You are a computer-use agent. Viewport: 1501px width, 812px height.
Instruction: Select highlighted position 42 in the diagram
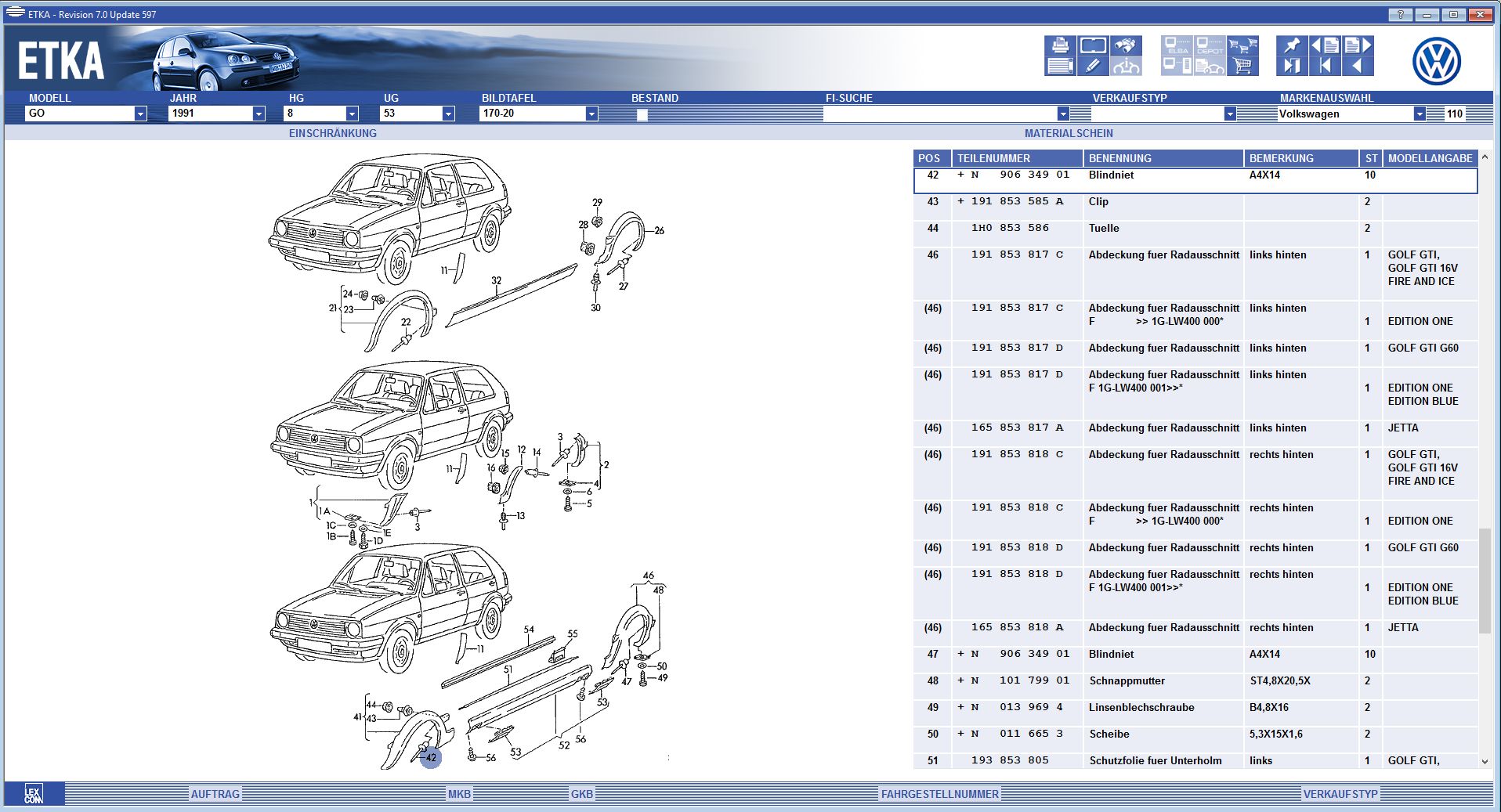pos(430,757)
